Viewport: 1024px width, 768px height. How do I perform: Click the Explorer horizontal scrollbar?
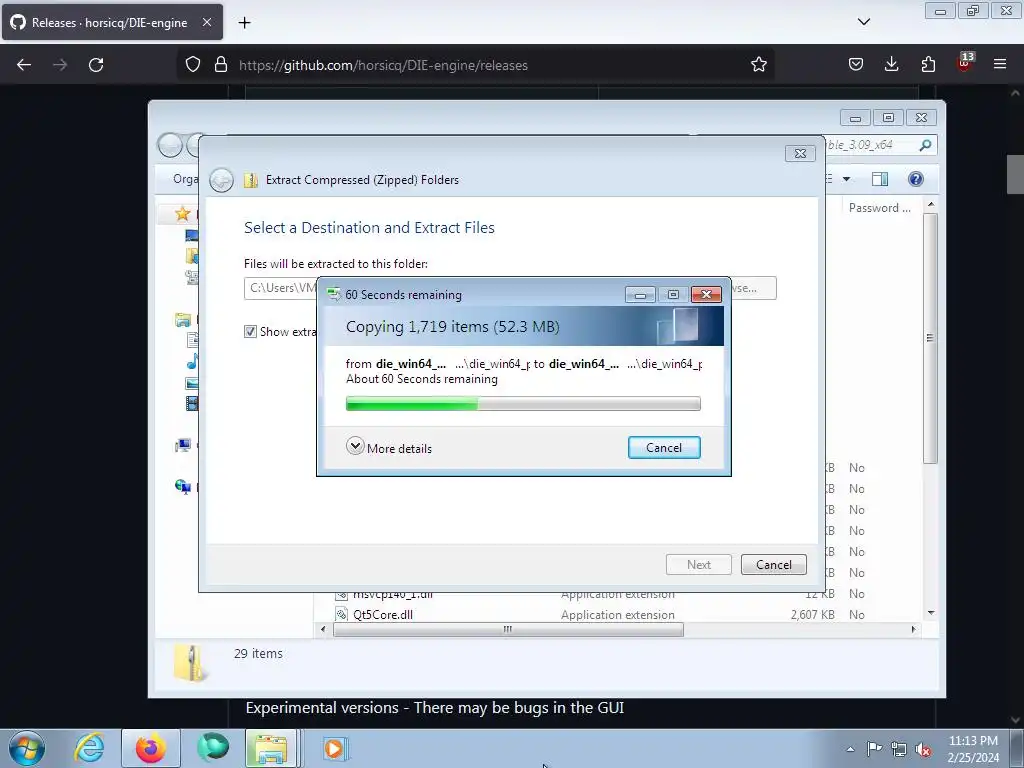[x=508, y=630]
